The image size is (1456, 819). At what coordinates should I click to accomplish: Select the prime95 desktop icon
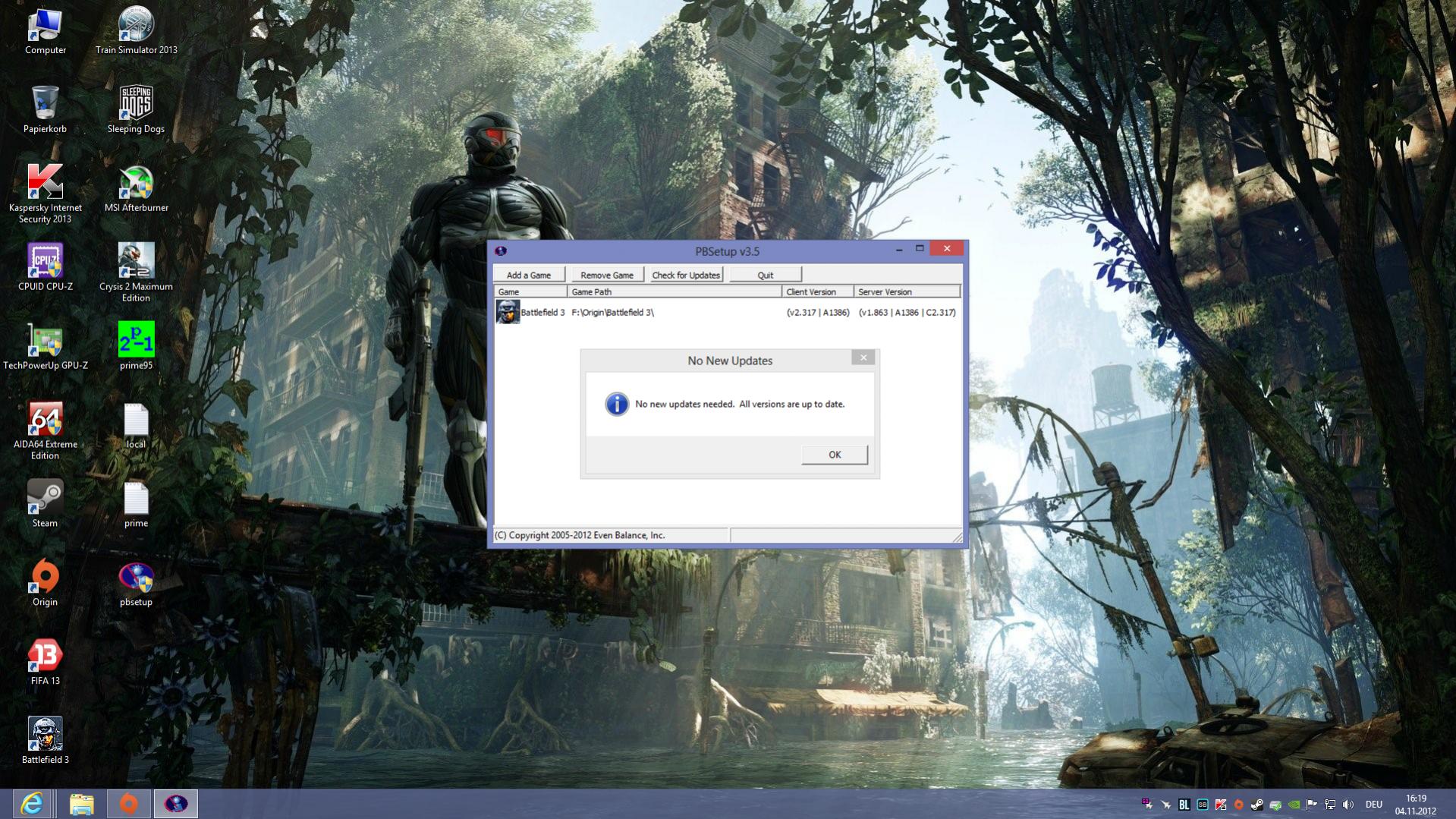tap(137, 347)
